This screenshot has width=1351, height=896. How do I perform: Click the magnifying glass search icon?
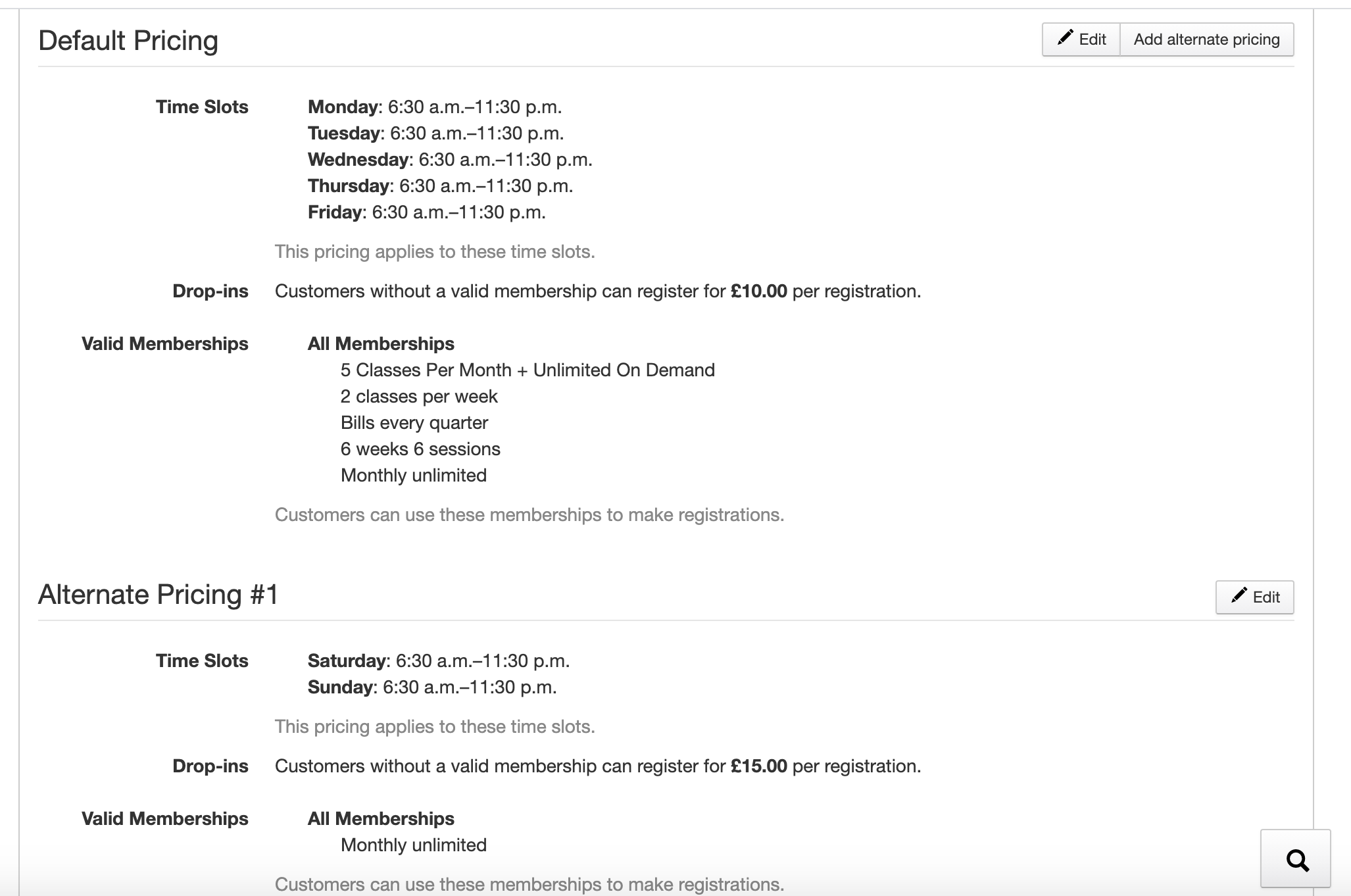1296,859
